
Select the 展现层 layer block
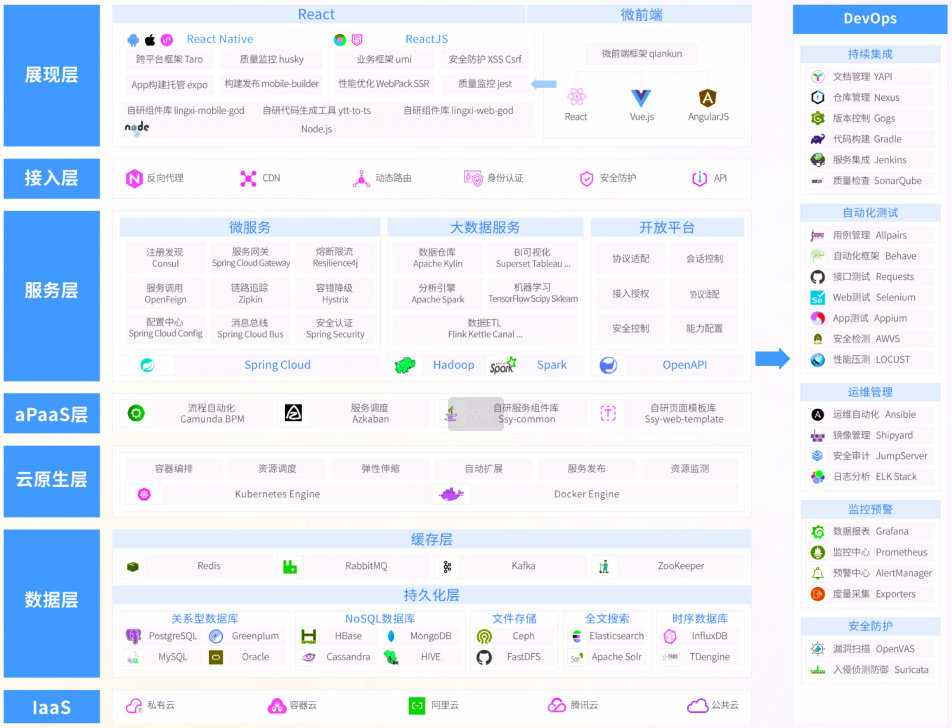coord(52,75)
